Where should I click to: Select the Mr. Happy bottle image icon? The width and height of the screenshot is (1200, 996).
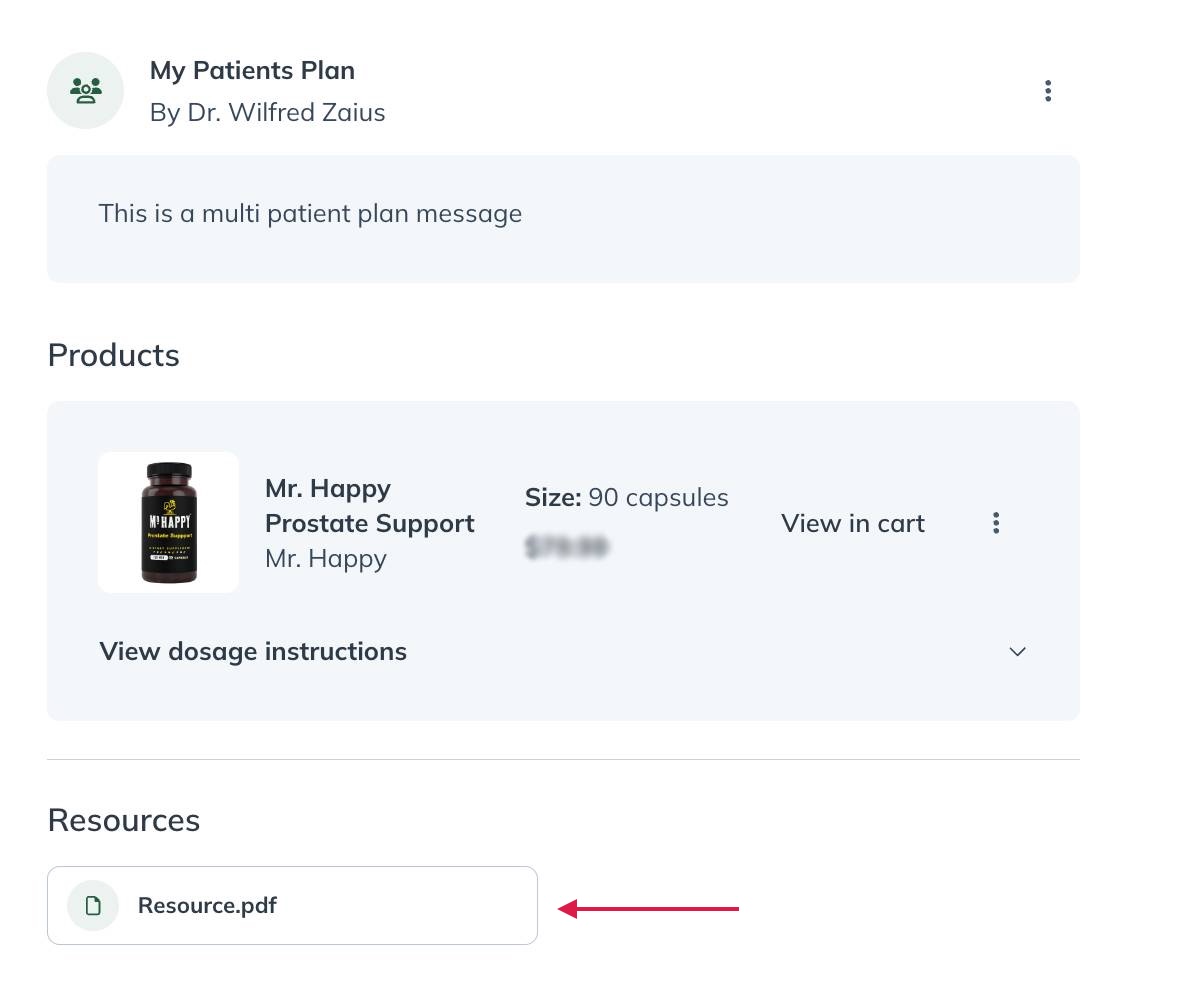[x=168, y=522]
